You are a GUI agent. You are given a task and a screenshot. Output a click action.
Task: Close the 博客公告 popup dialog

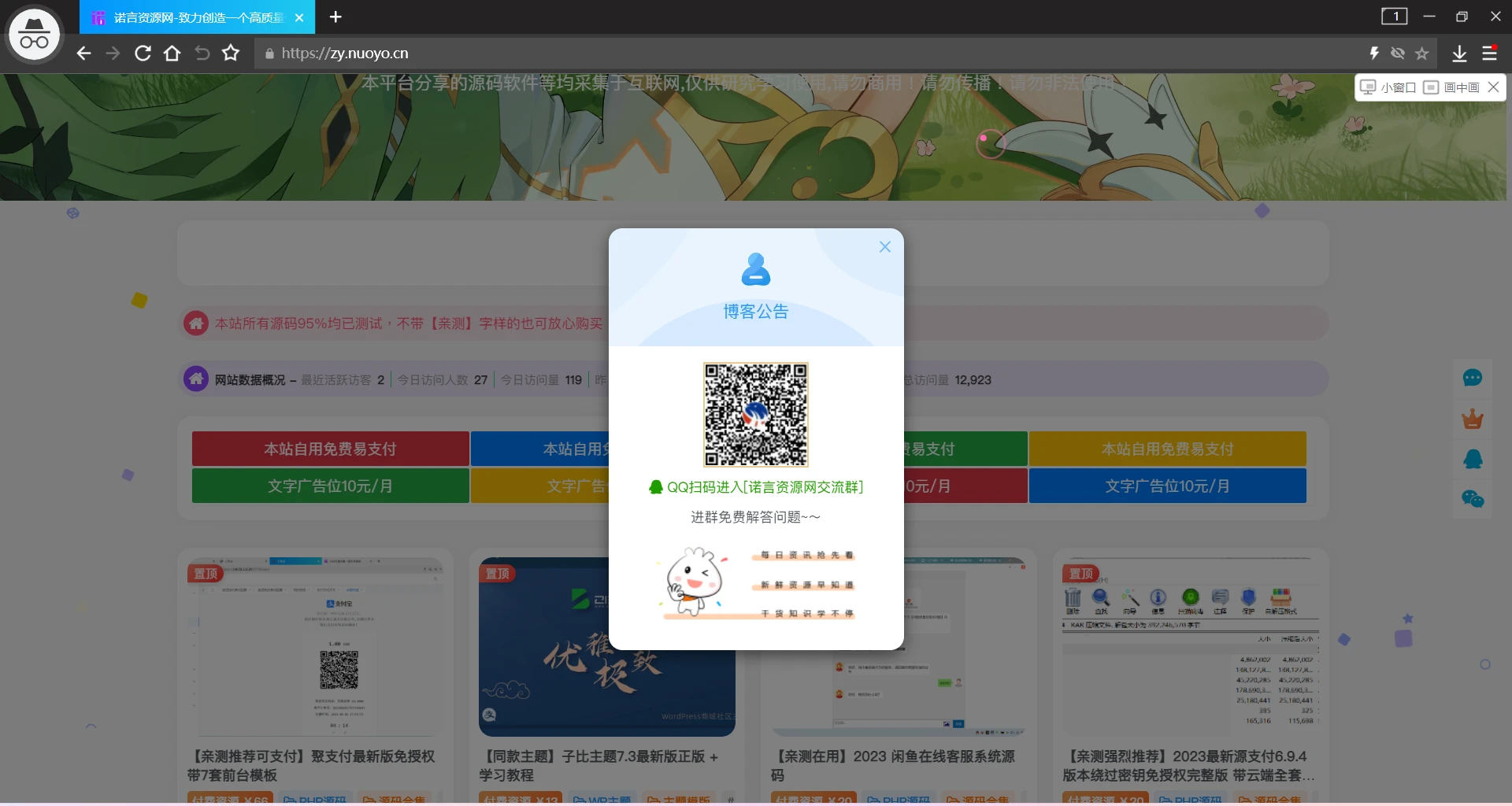(x=885, y=247)
